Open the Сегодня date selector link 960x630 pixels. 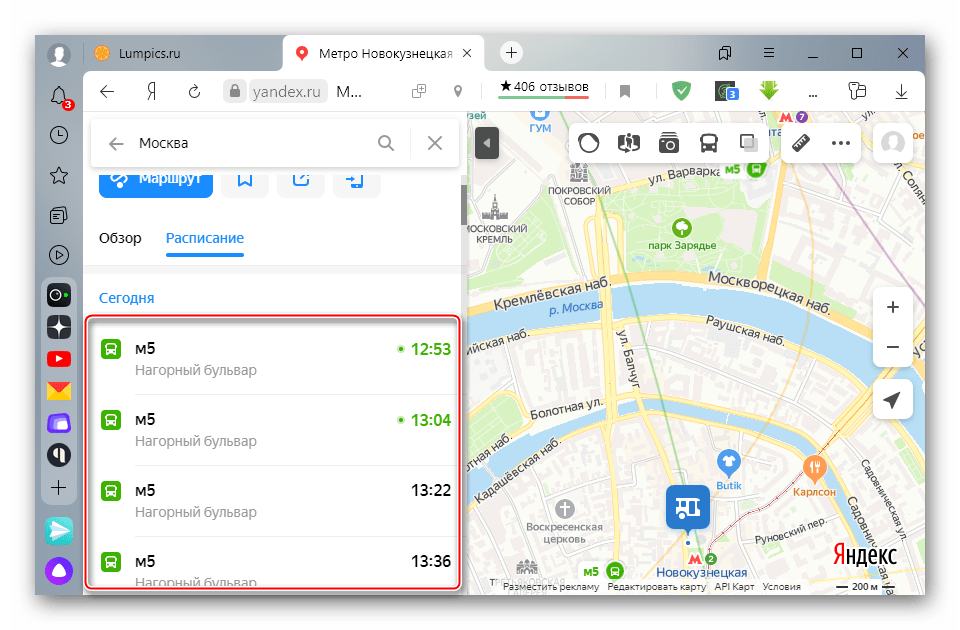coord(126,298)
